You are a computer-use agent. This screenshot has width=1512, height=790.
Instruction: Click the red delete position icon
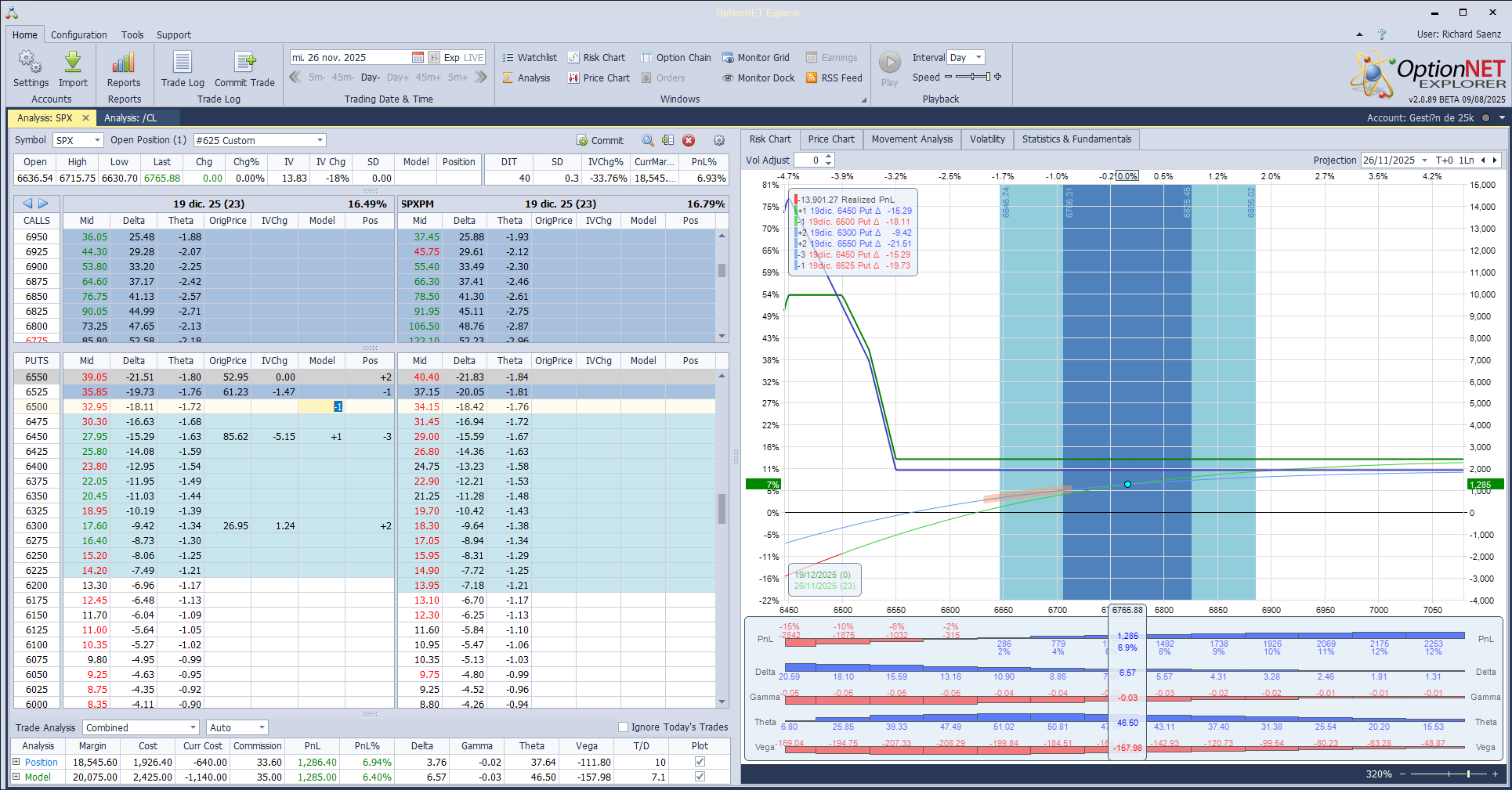pyautogui.click(x=689, y=140)
